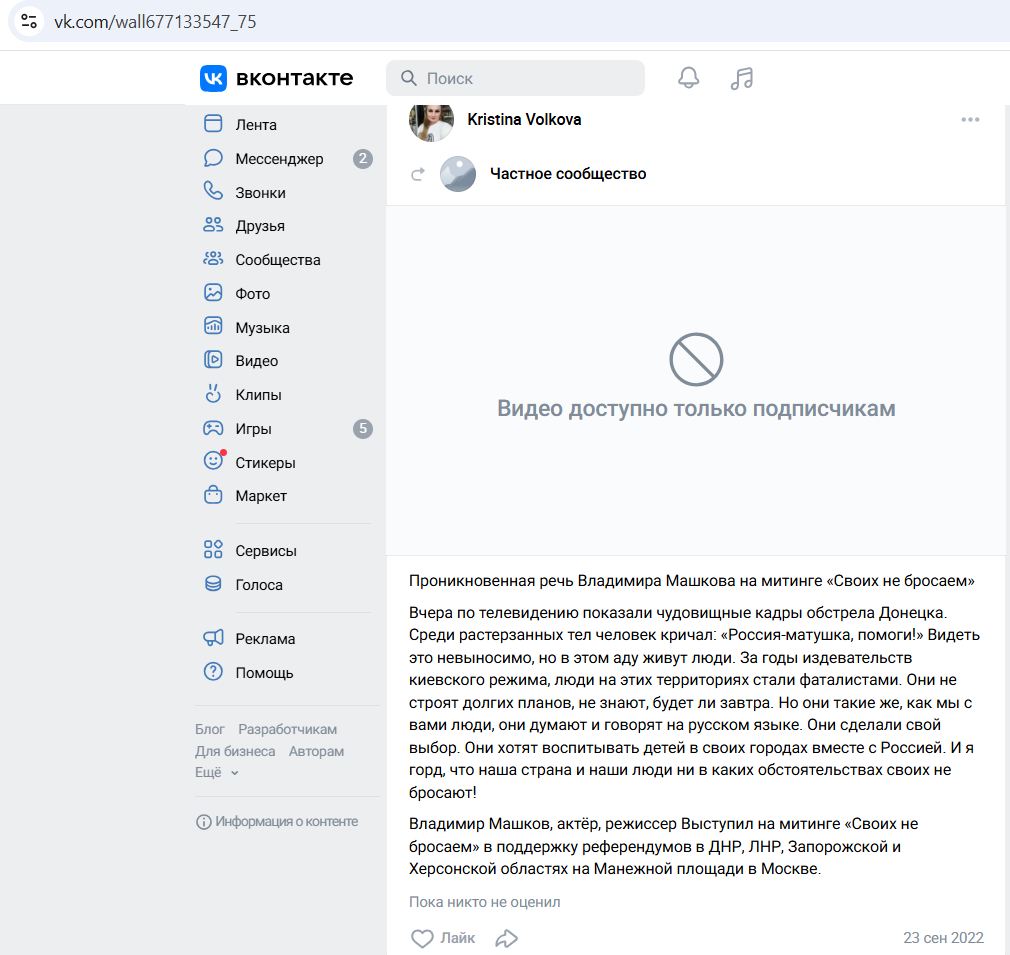This screenshot has width=1010, height=955.
Task: Click the Авторам footer link
Action: tap(316, 751)
